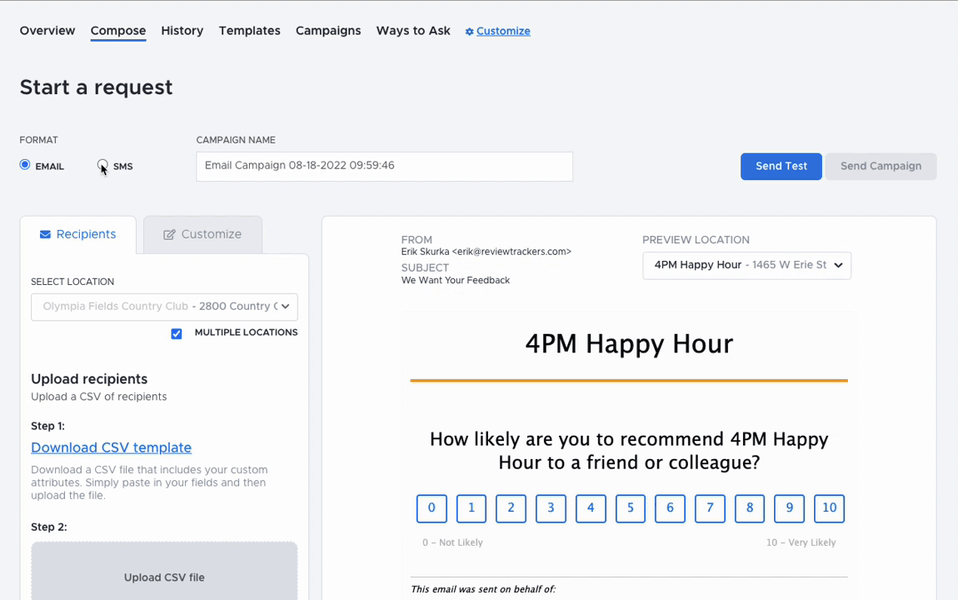
Task: Open the Select Location dropdown
Action: coord(164,307)
